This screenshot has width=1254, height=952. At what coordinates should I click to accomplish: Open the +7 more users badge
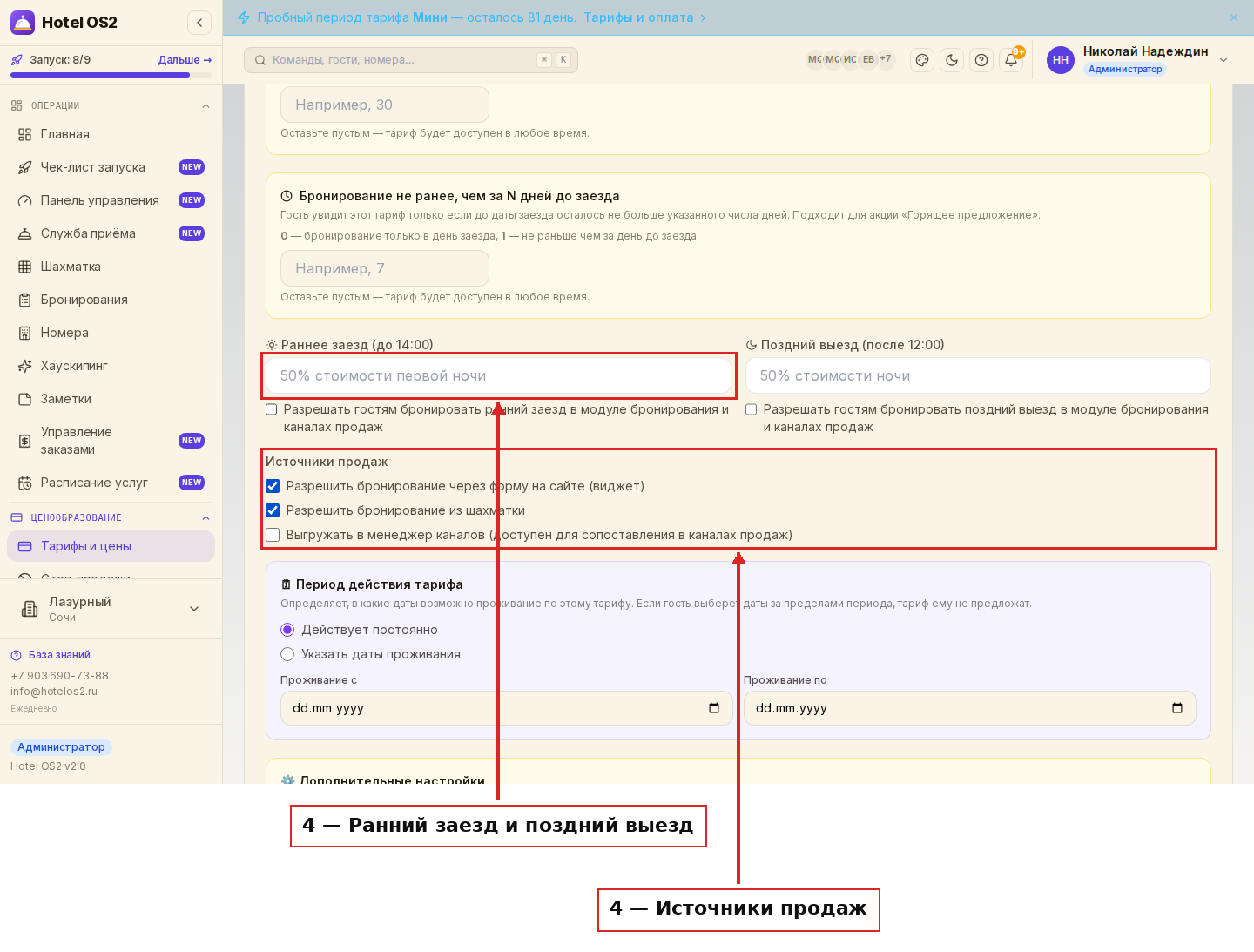[x=886, y=59]
